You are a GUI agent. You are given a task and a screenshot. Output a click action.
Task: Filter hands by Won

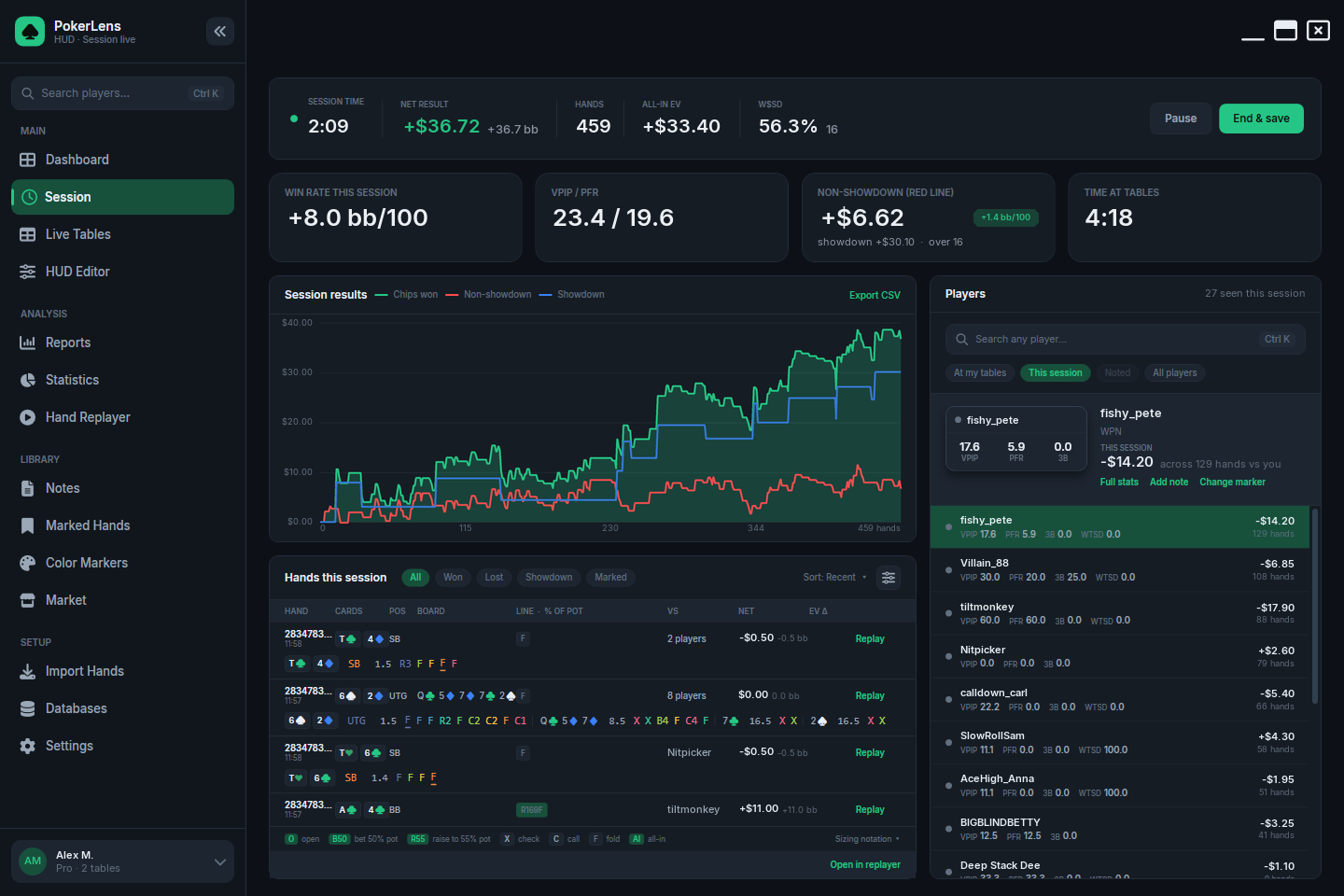tap(453, 578)
